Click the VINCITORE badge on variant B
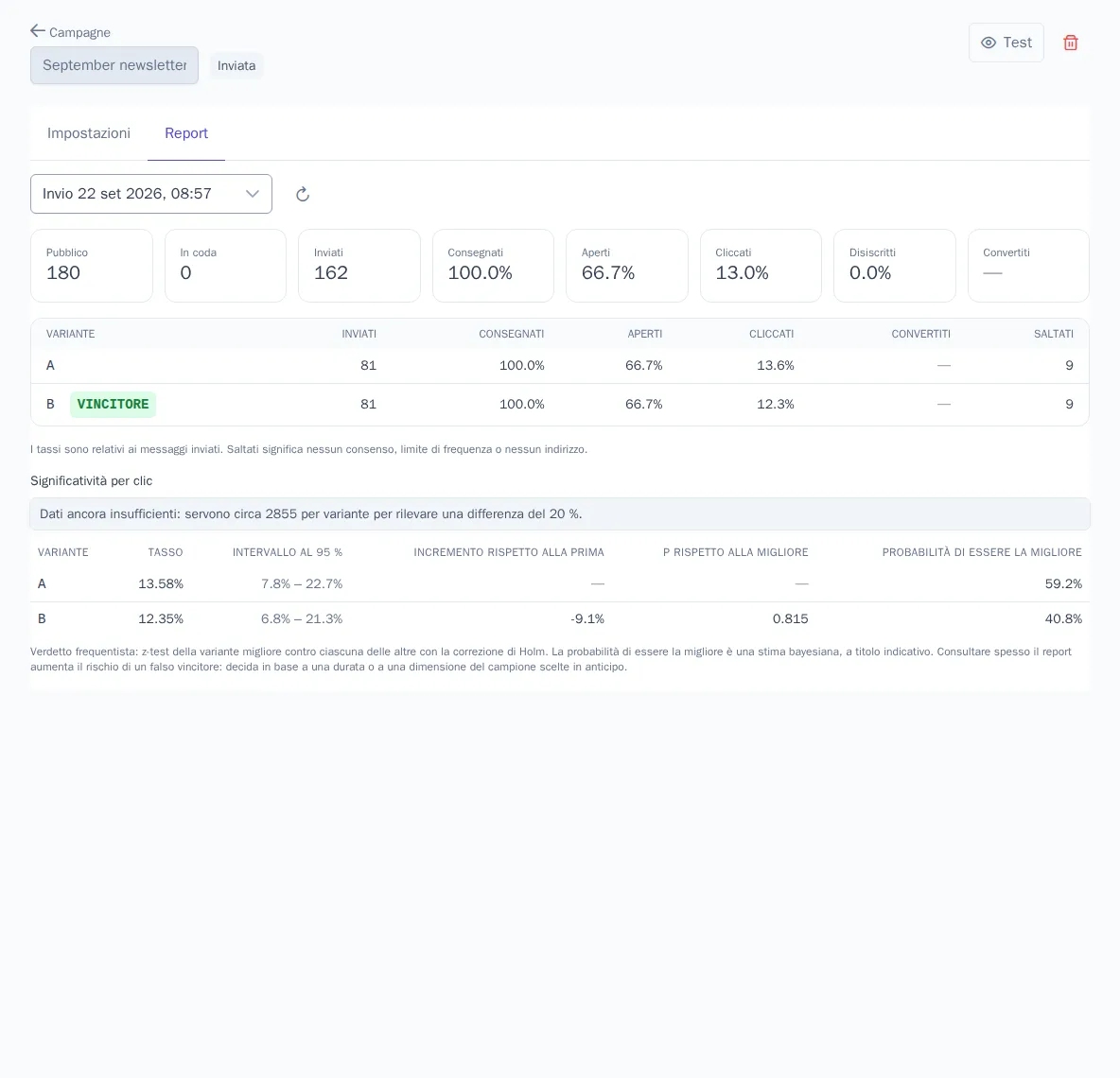1120x1078 pixels. pos(113,404)
